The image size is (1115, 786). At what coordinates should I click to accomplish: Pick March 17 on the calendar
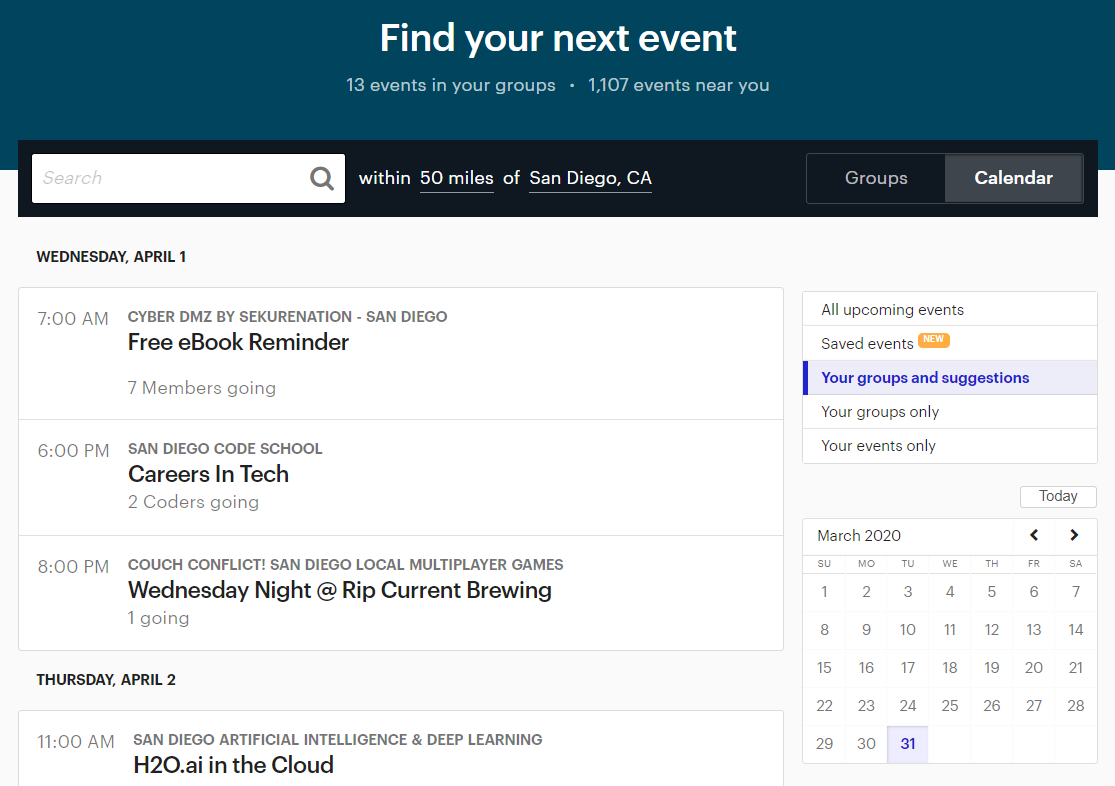pyautogui.click(x=907, y=668)
